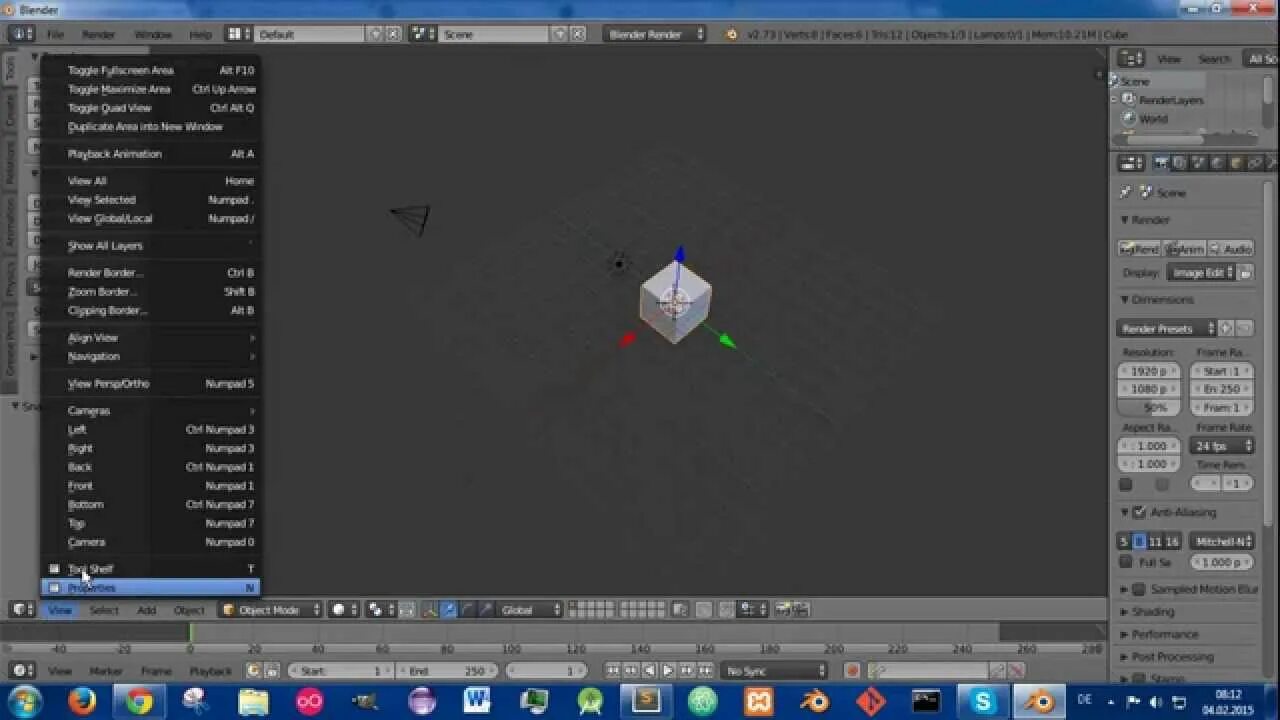Screen dimensions: 1280x720
Task: Click the green current-frame marker in timeline
Action: click(190, 633)
